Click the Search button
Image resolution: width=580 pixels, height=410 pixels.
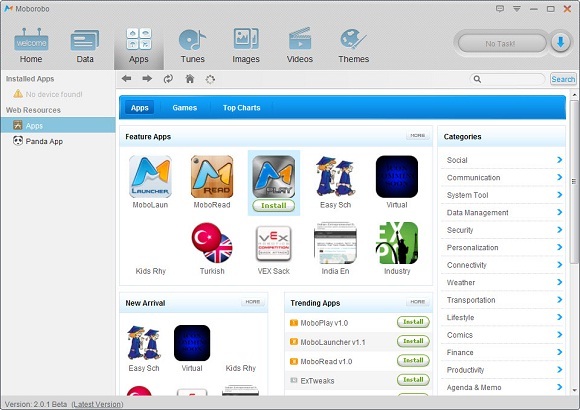pos(563,79)
